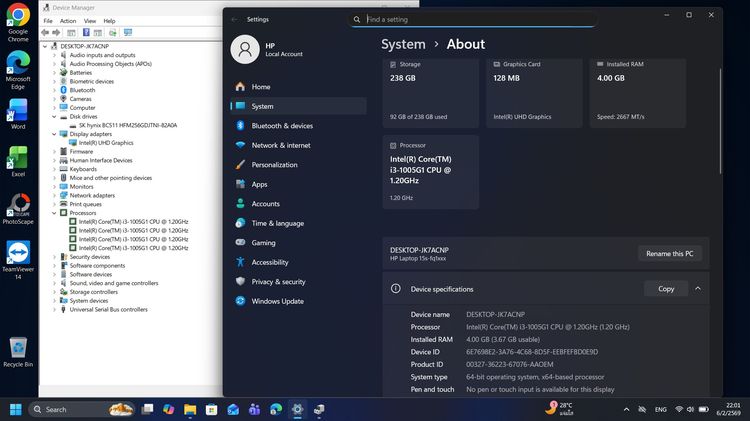The height and width of the screenshot is (421, 750).
Task: Go to Privacy & security settings
Action: [278, 282]
